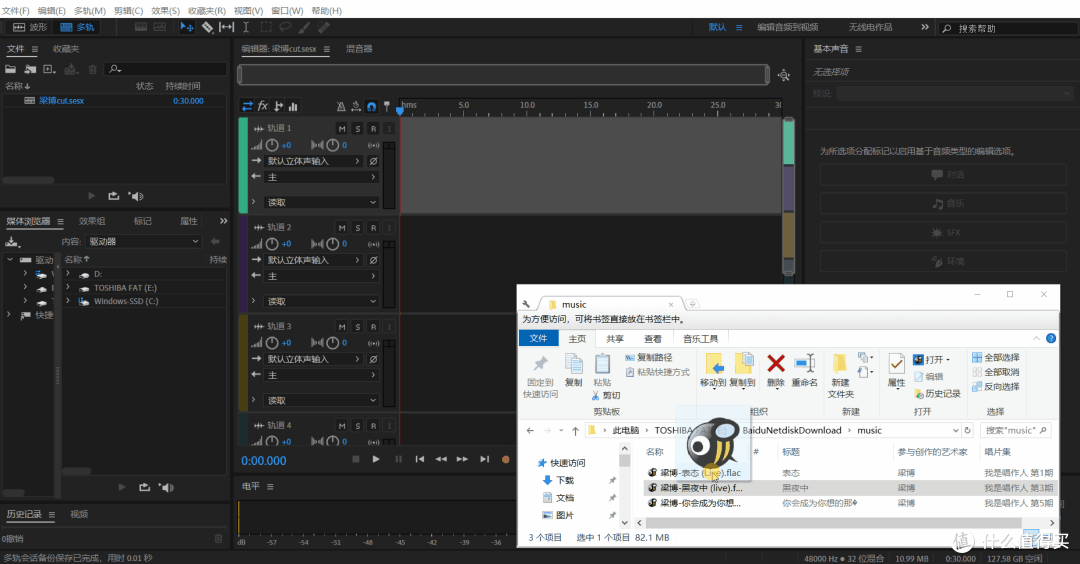Viewport: 1080px width, 564px height.
Task: Click 属性 properties button in Explorer
Action: [896, 371]
